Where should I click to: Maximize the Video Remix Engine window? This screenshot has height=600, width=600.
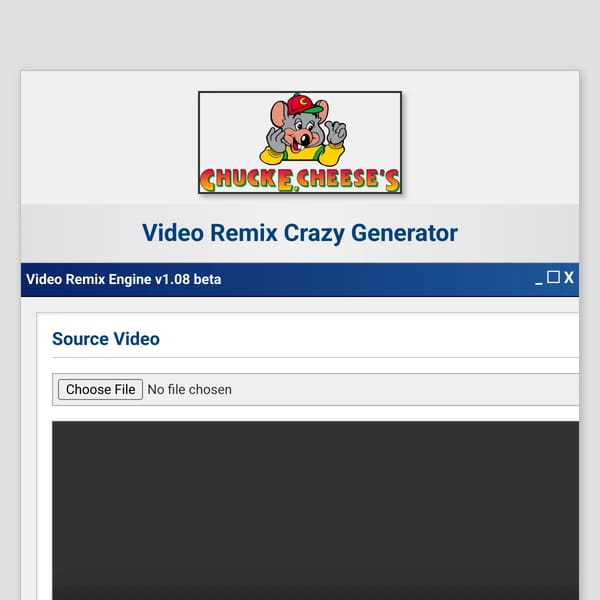(x=553, y=277)
